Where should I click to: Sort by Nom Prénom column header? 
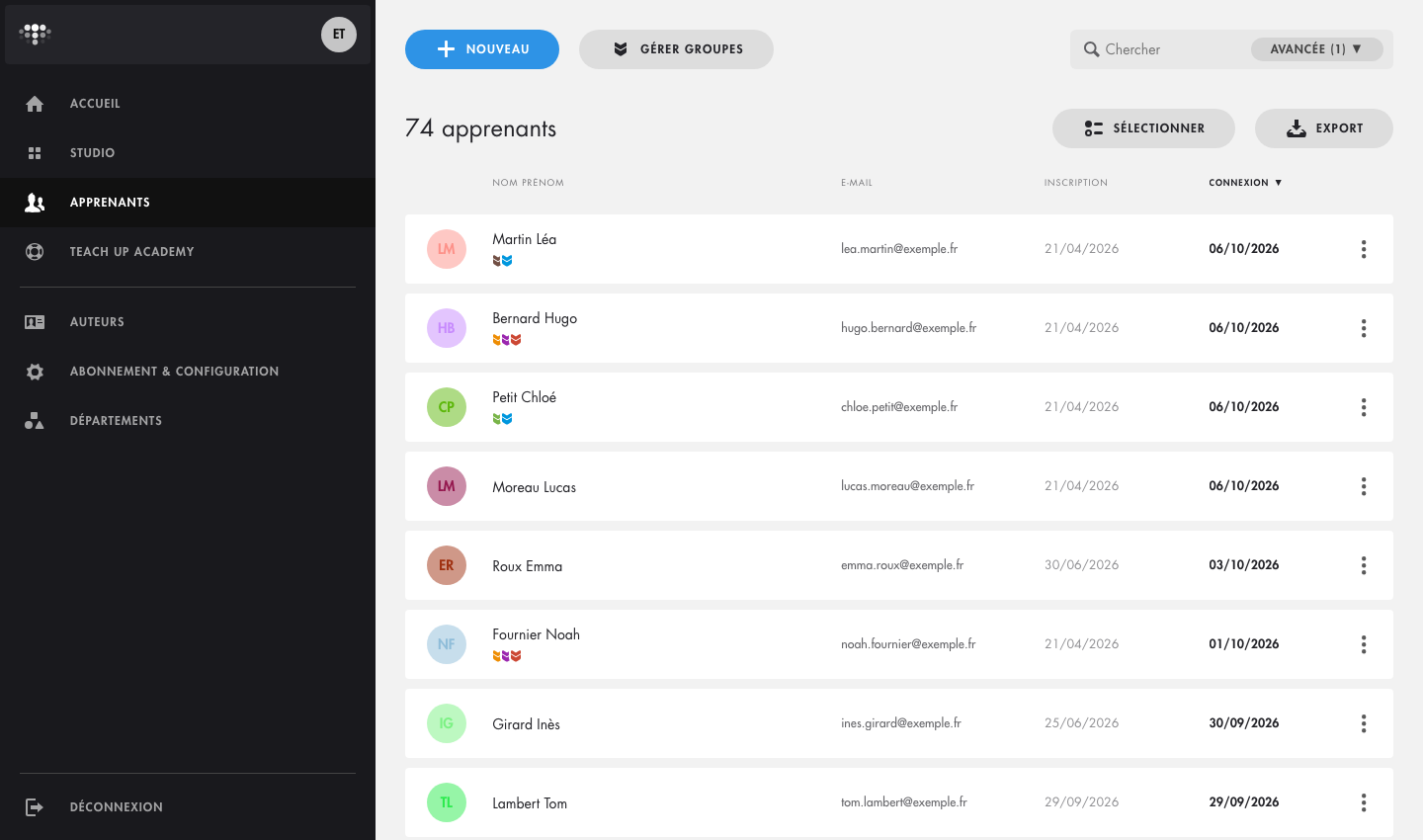click(528, 183)
